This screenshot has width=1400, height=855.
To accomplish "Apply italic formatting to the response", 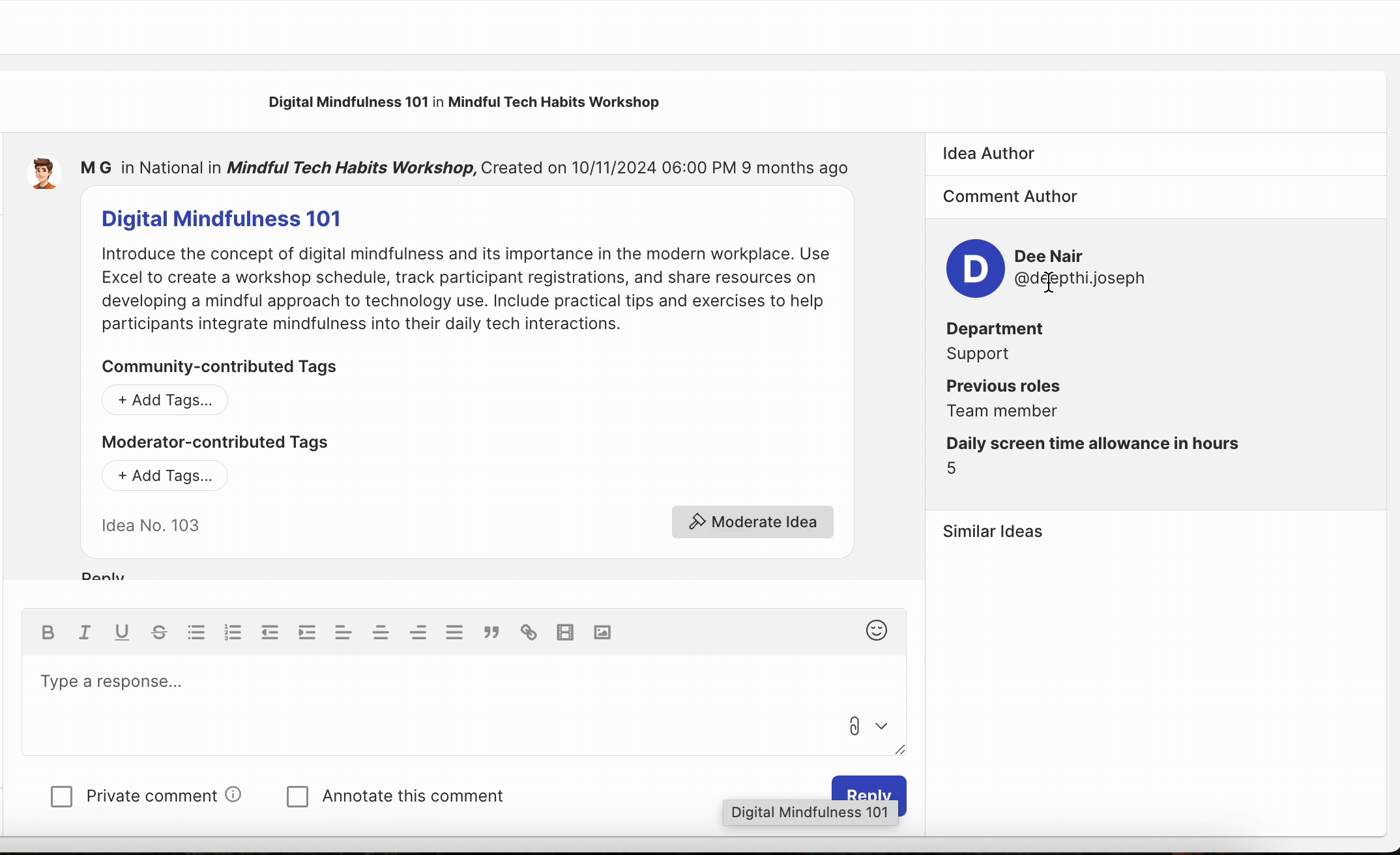I will (x=85, y=632).
